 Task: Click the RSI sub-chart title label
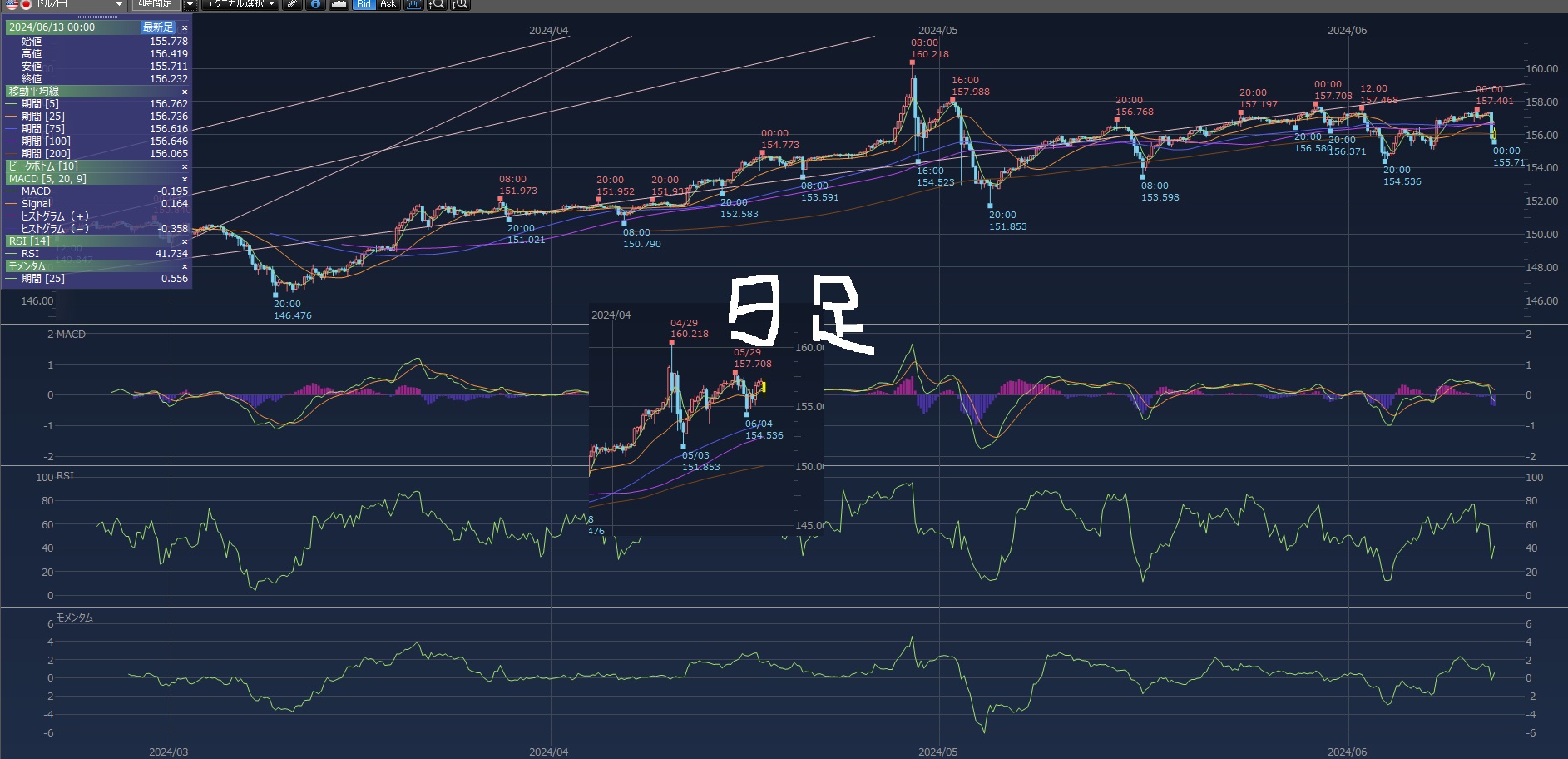pyautogui.click(x=65, y=476)
